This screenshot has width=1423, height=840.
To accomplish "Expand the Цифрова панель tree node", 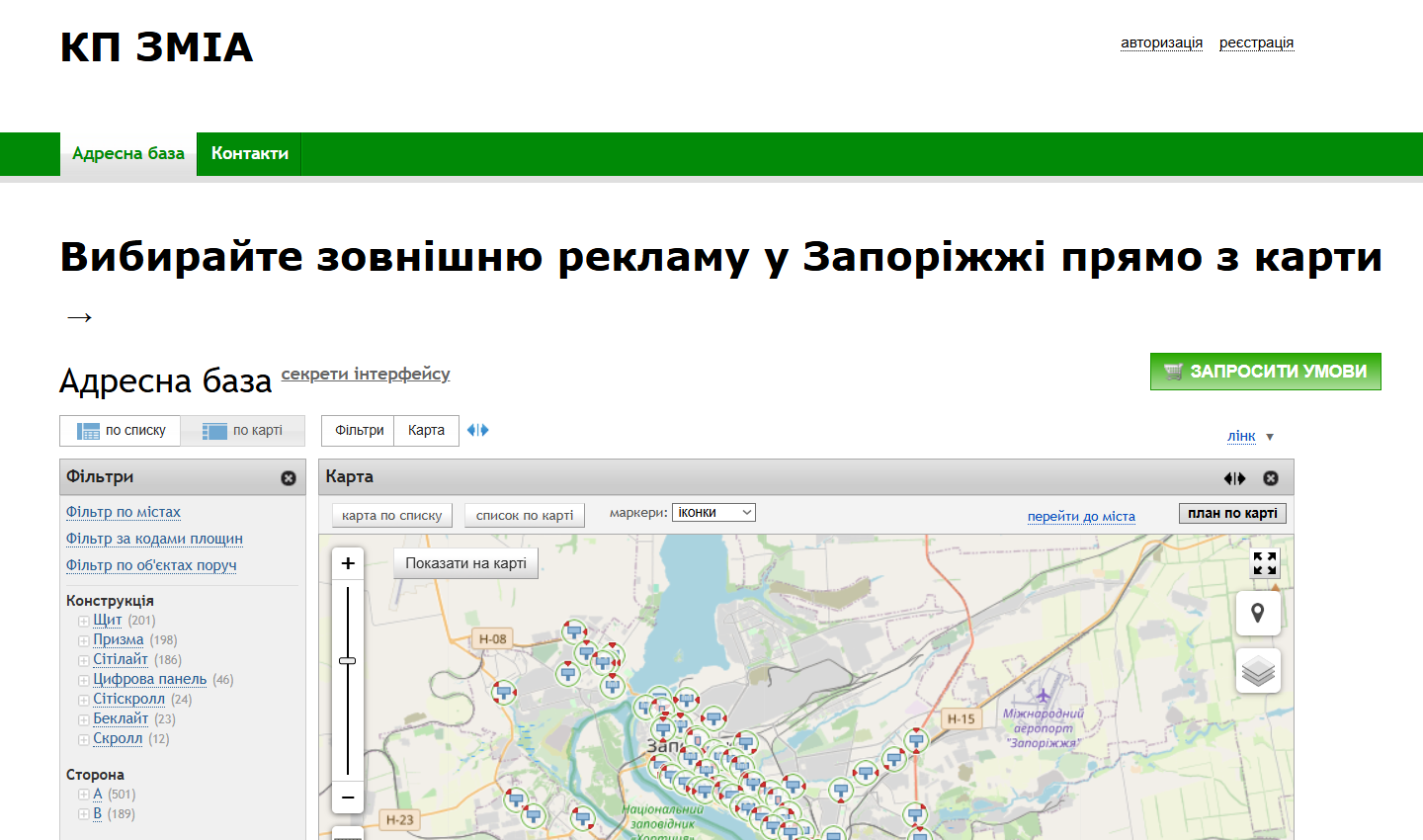I will tap(84, 680).
